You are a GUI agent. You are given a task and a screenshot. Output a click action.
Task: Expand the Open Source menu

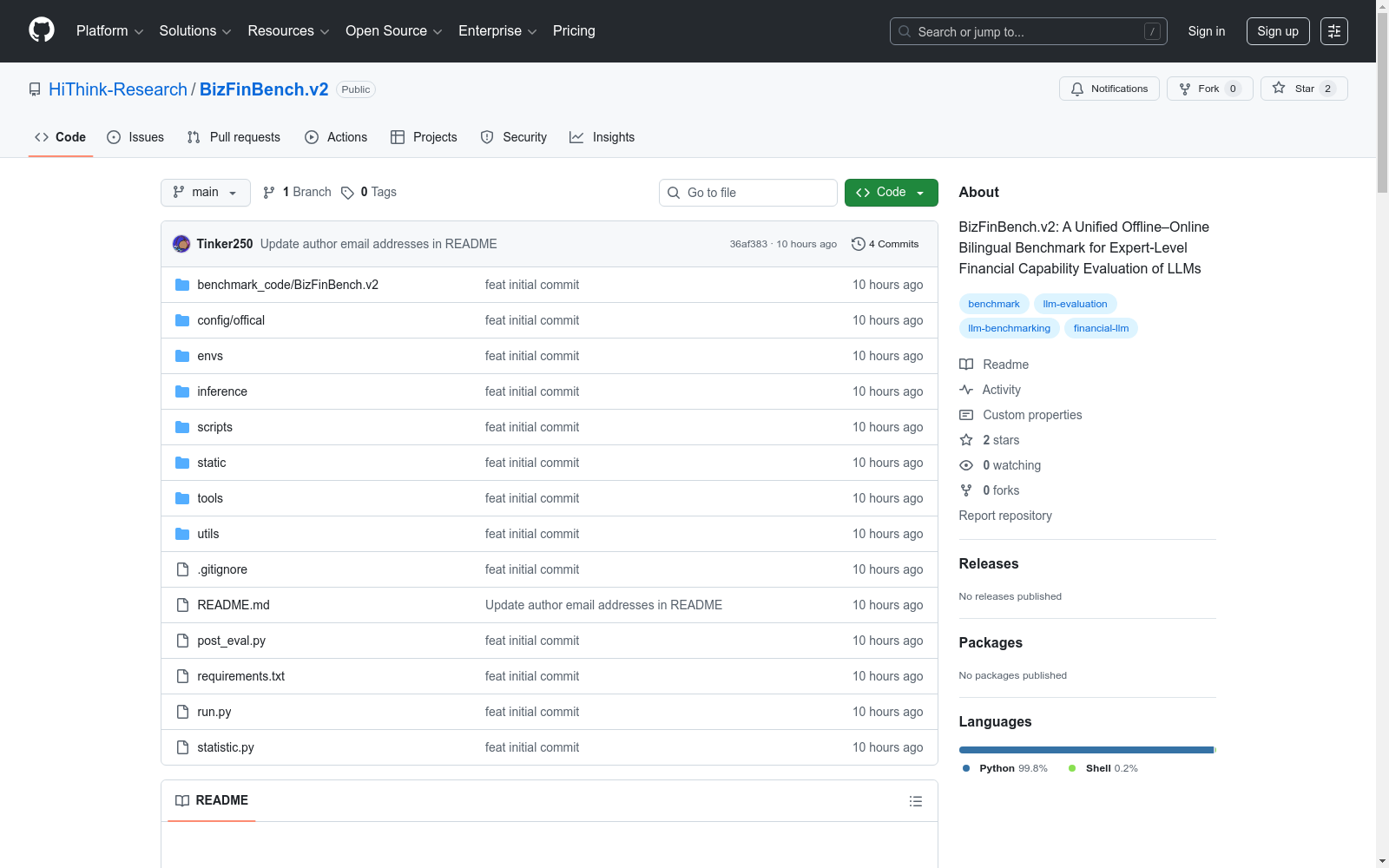coord(394,31)
